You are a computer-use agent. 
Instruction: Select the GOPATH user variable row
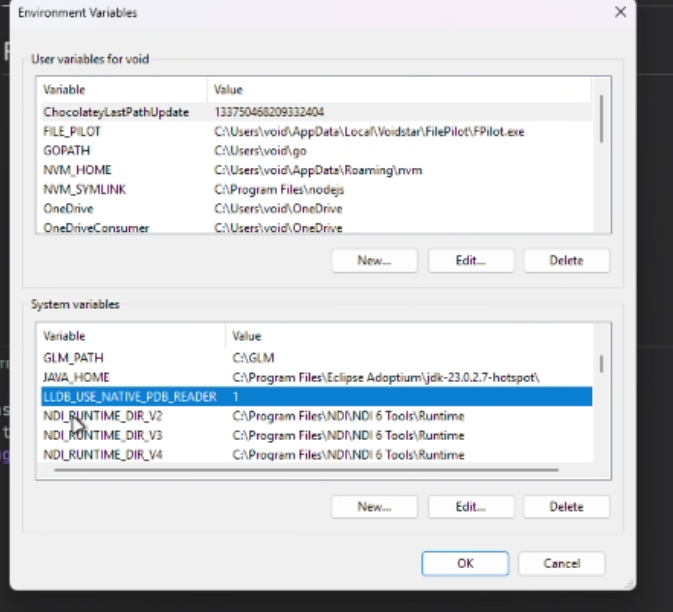tap(67, 151)
